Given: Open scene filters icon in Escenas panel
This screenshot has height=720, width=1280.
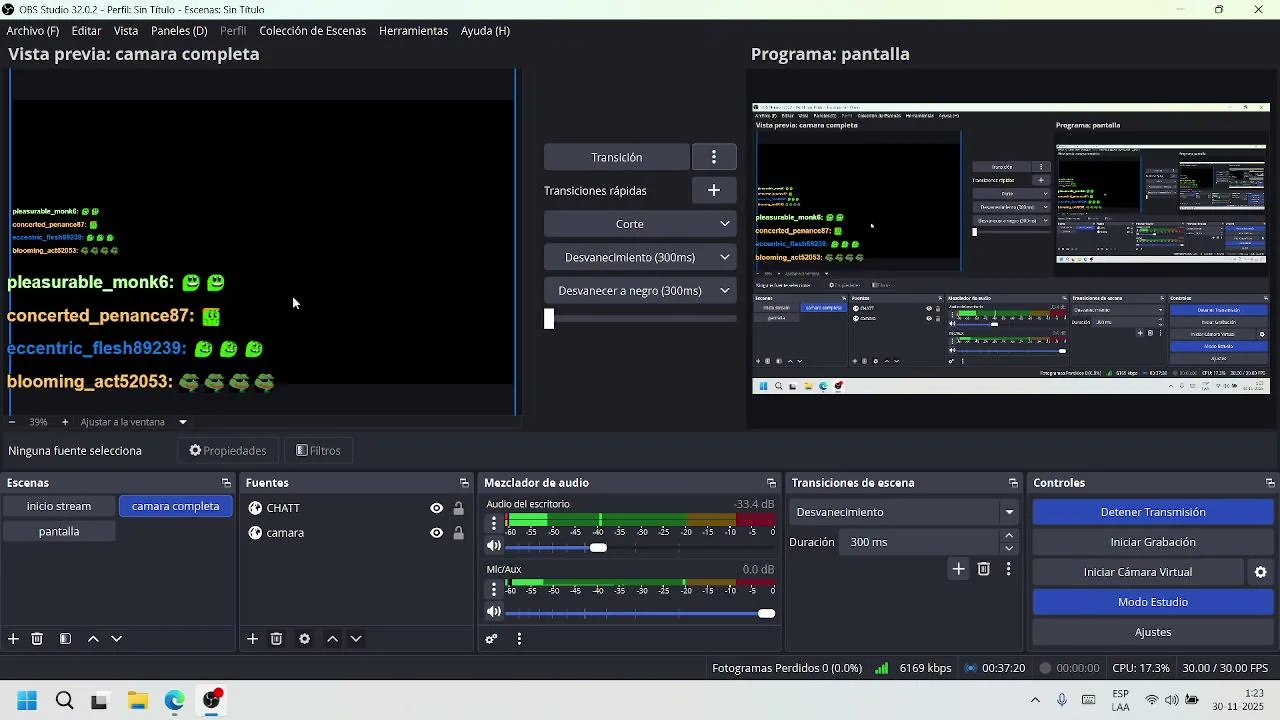Looking at the screenshot, I should [65, 639].
